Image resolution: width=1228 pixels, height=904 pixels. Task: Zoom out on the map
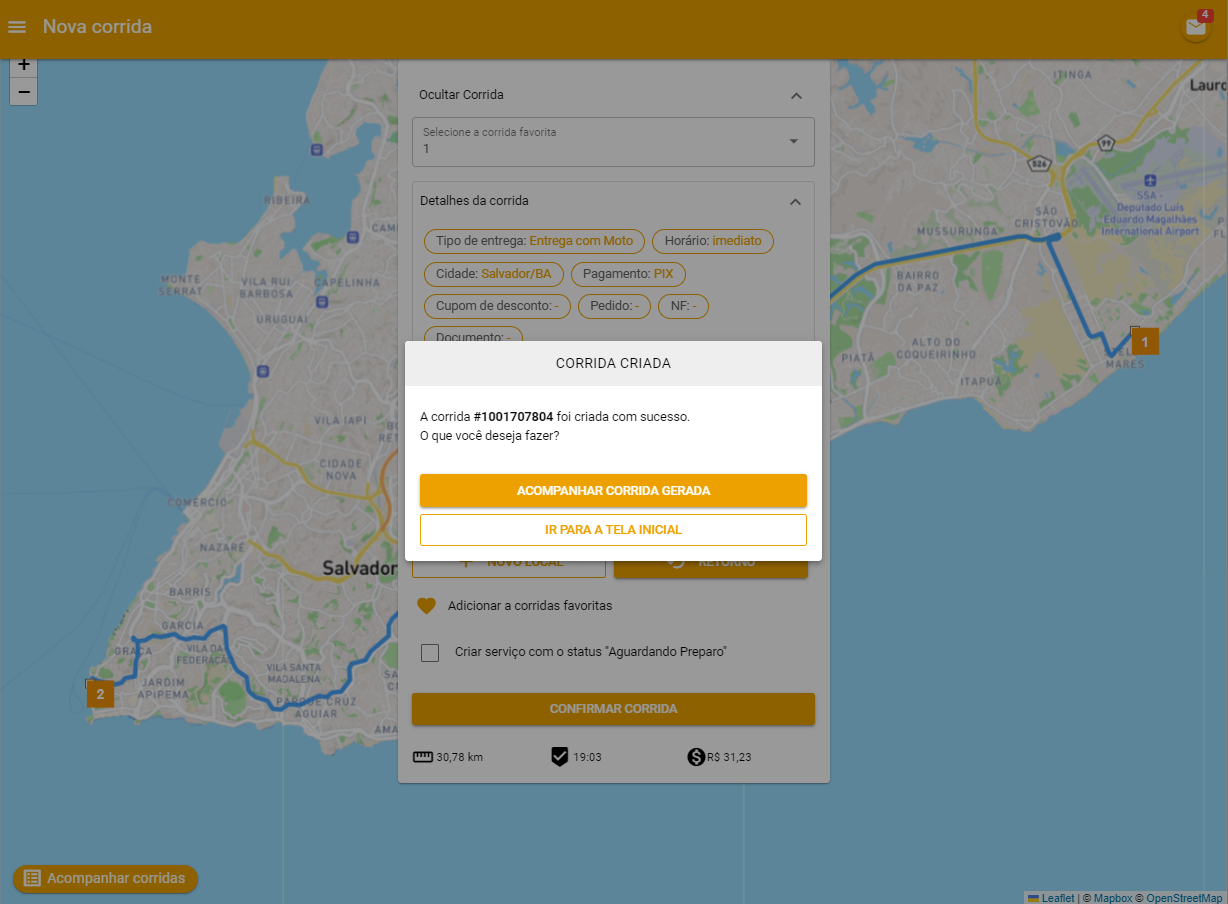pyautogui.click(x=24, y=92)
